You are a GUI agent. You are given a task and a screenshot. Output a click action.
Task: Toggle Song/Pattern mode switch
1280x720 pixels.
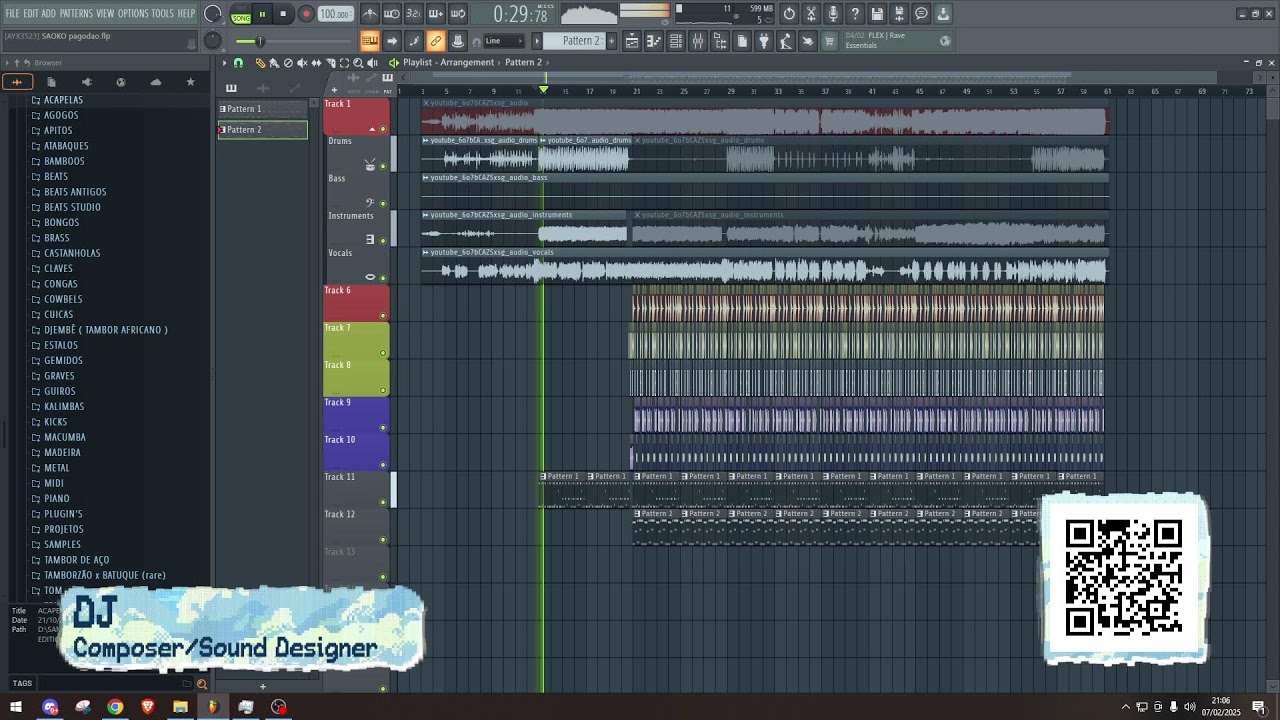[x=241, y=14]
